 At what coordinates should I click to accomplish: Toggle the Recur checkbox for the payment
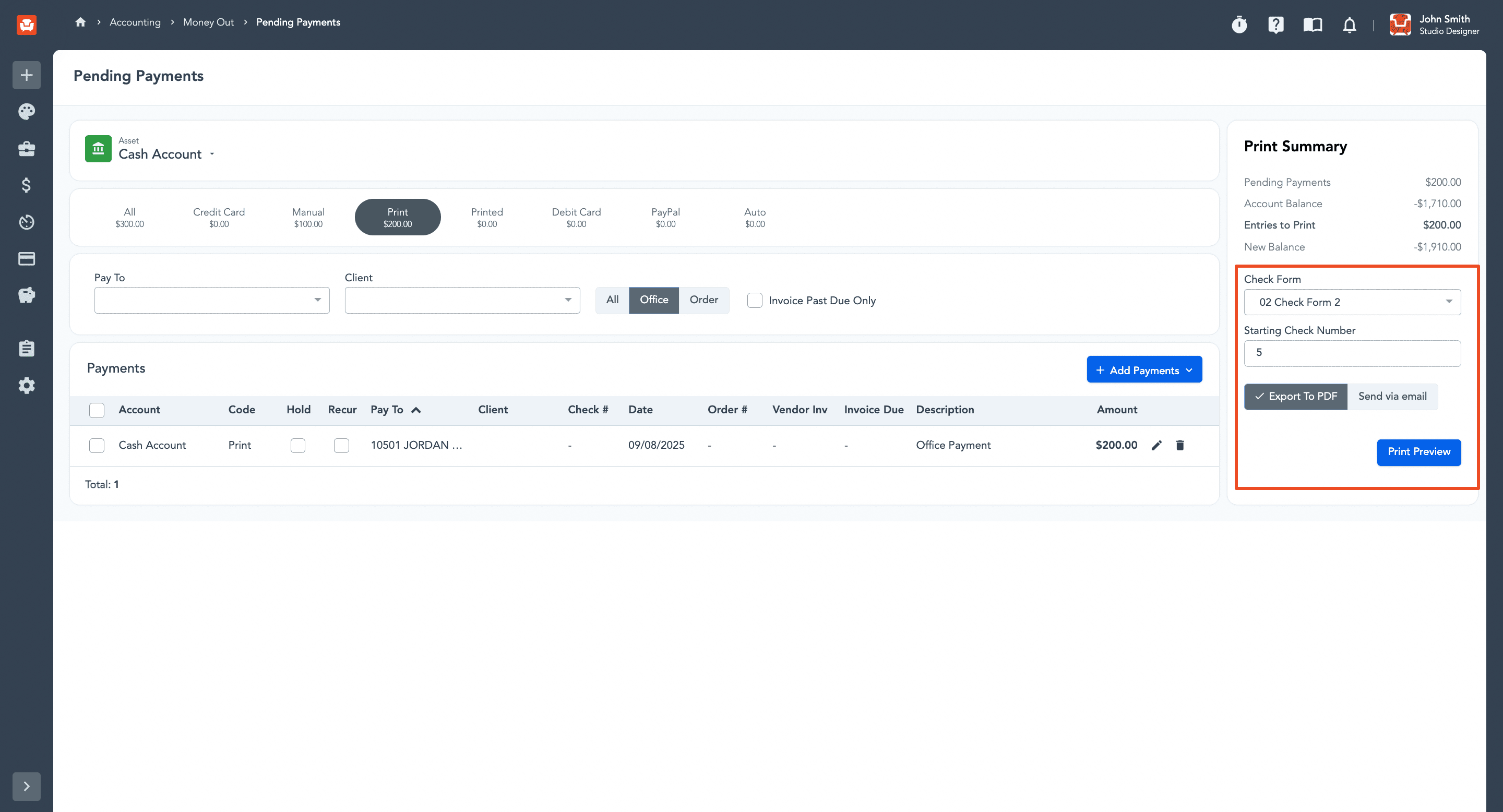click(341, 446)
